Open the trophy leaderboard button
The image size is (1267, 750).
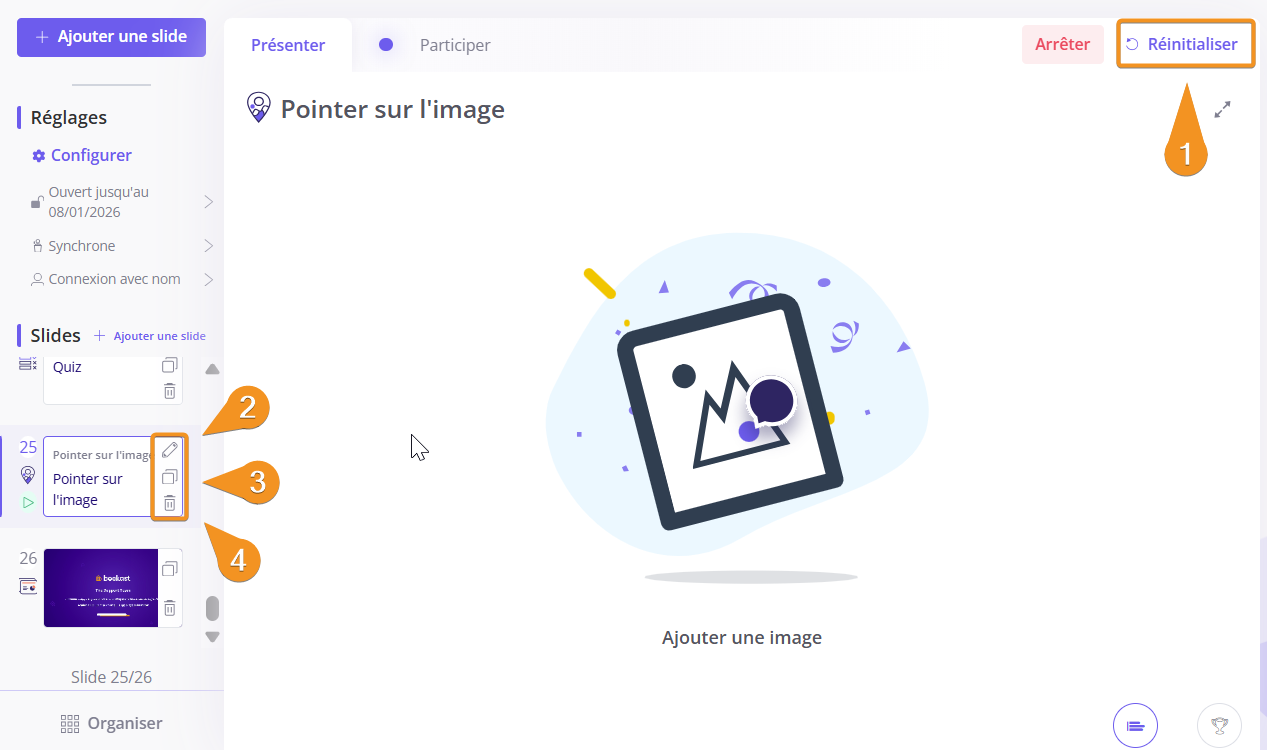[x=1219, y=725]
